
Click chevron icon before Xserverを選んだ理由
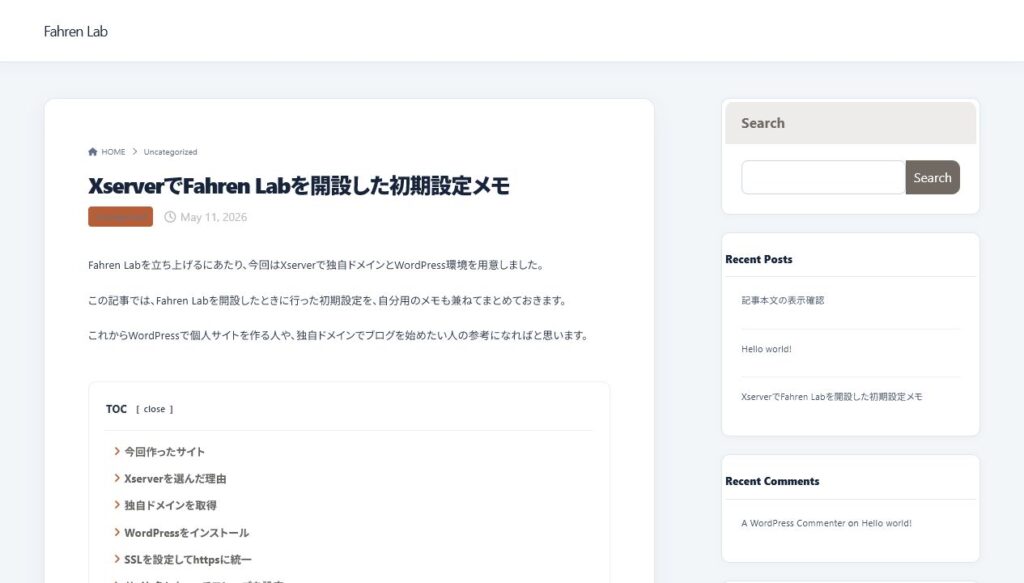[117, 478]
